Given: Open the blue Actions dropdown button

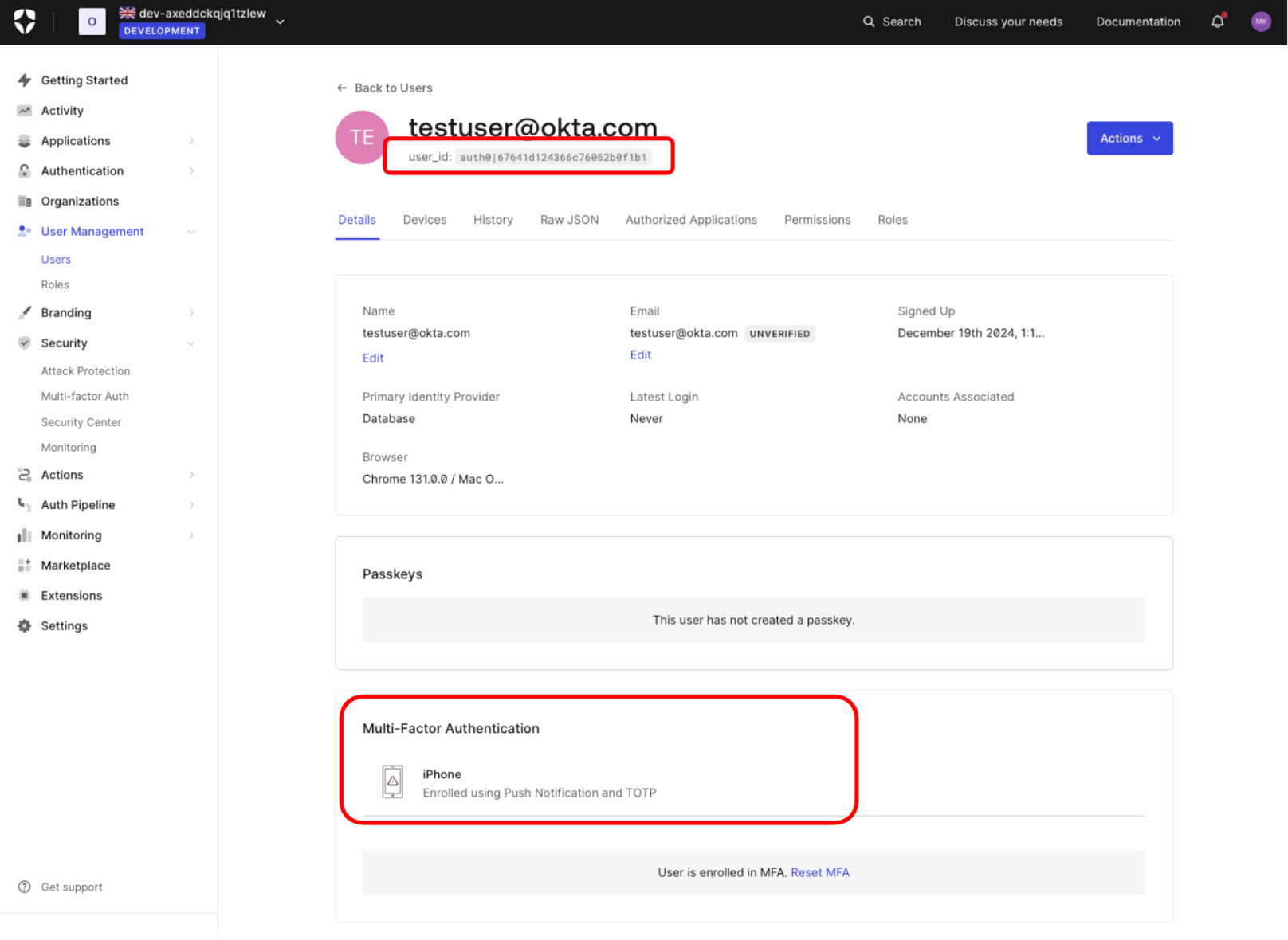Looking at the screenshot, I should pyautogui.click(x=1129, y=139).
